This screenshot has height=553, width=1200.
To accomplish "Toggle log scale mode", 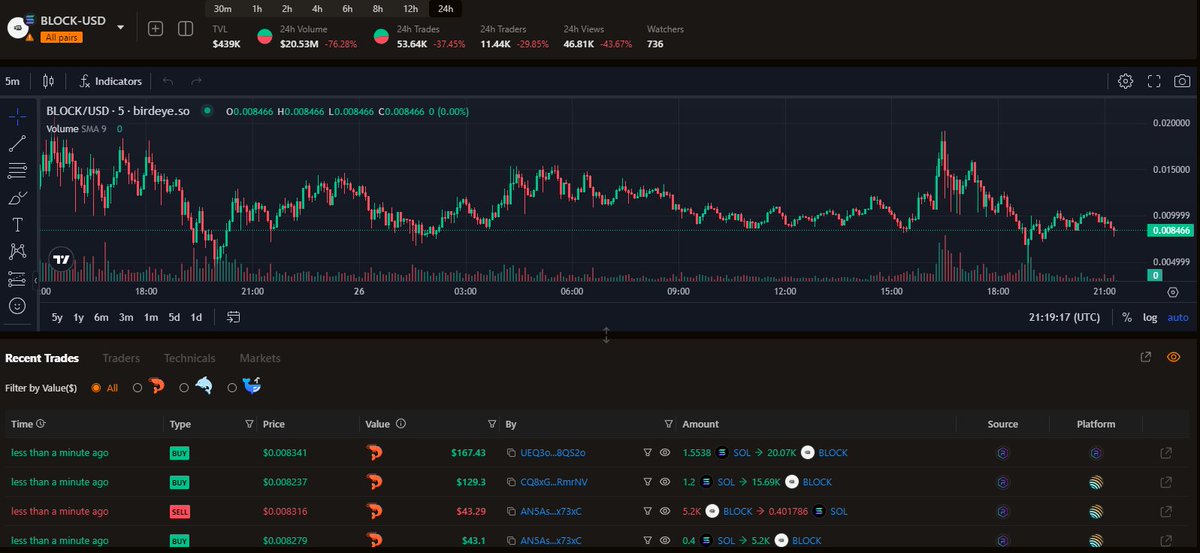I will [x=1150, y=317].
